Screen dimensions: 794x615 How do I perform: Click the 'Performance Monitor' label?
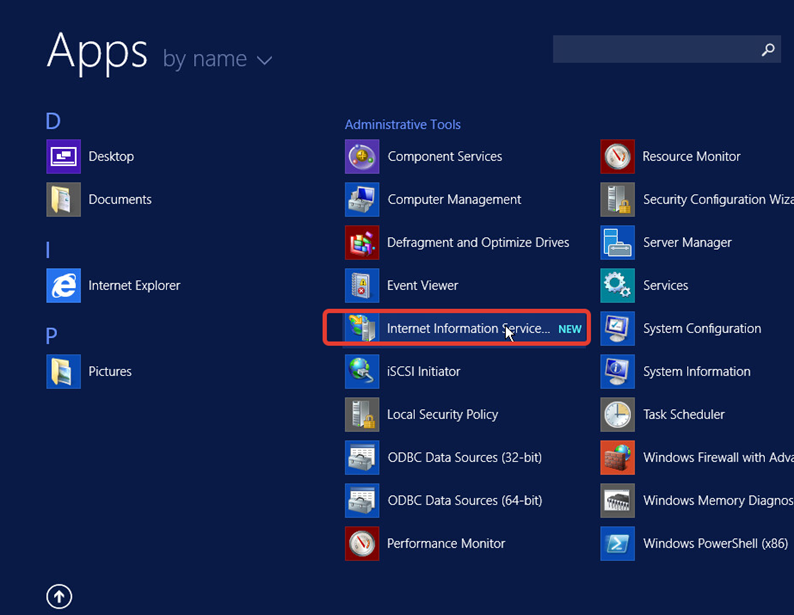click(x=446, y=544)
